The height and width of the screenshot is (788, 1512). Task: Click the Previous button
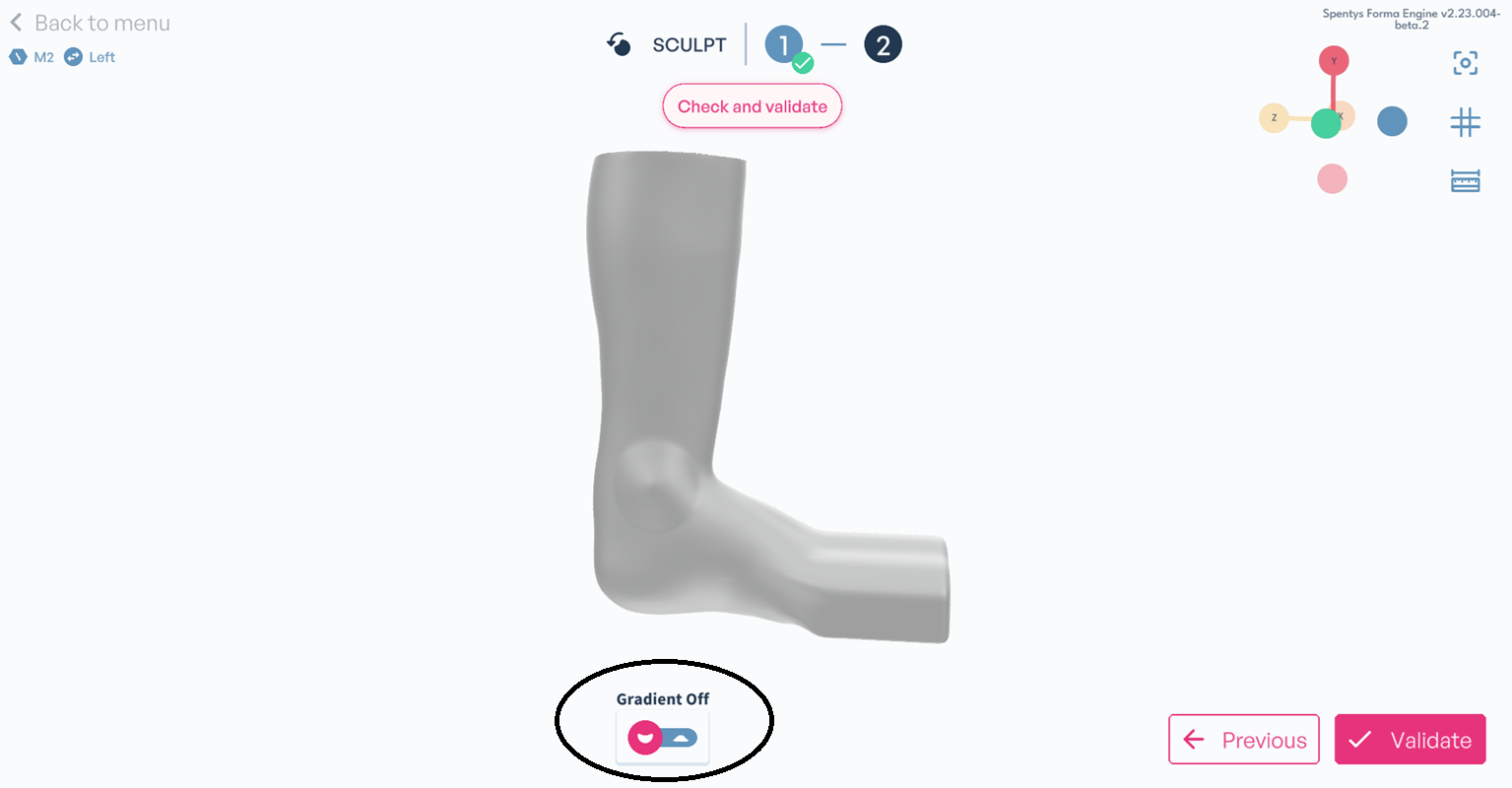1244,739
